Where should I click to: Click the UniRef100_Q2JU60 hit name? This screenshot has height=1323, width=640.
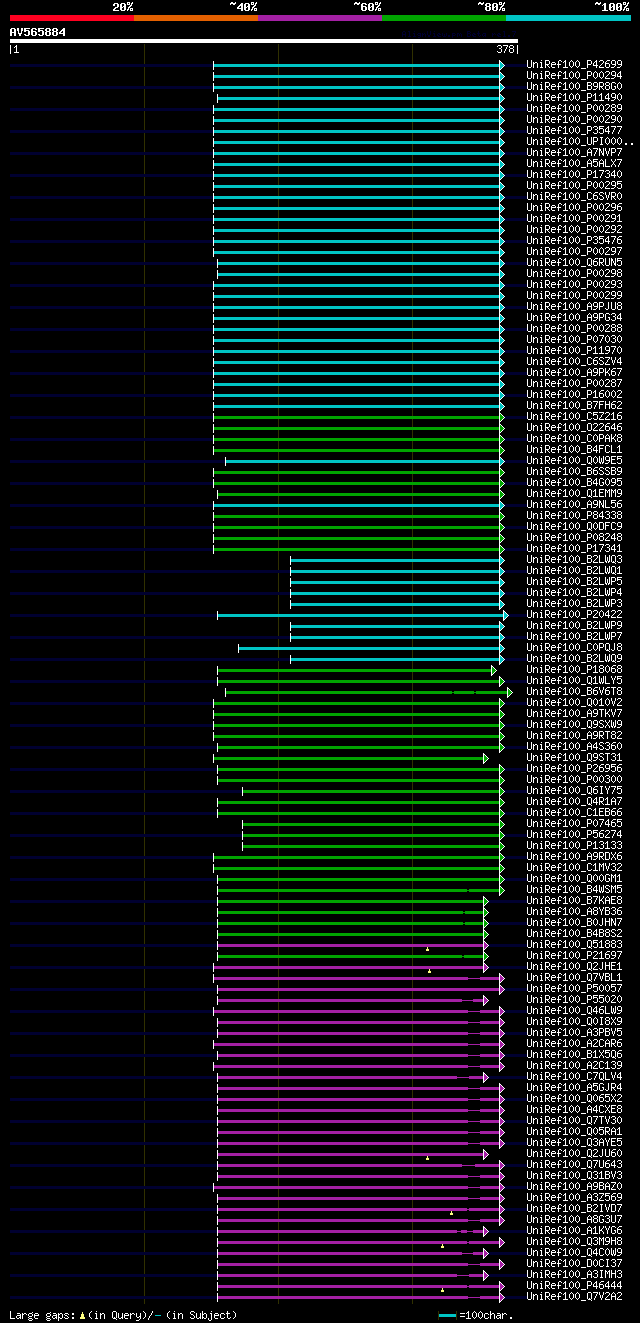(x=574, y=1153)
